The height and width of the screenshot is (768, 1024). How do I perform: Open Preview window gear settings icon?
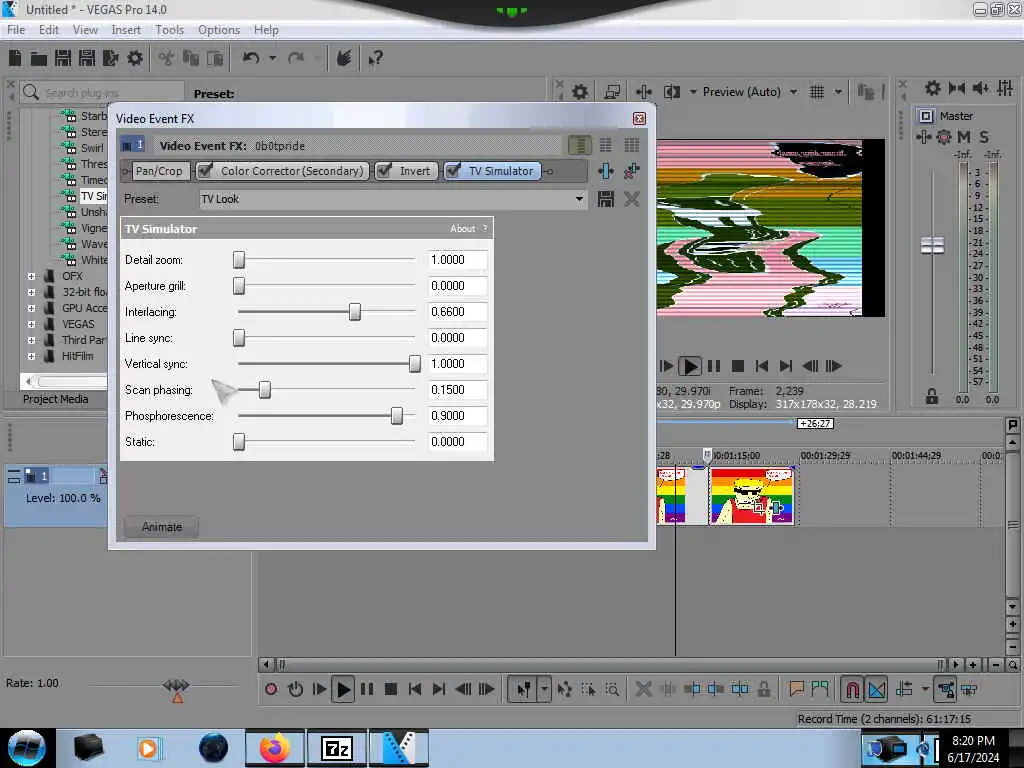pyautogui.click(x=580, y=92)
